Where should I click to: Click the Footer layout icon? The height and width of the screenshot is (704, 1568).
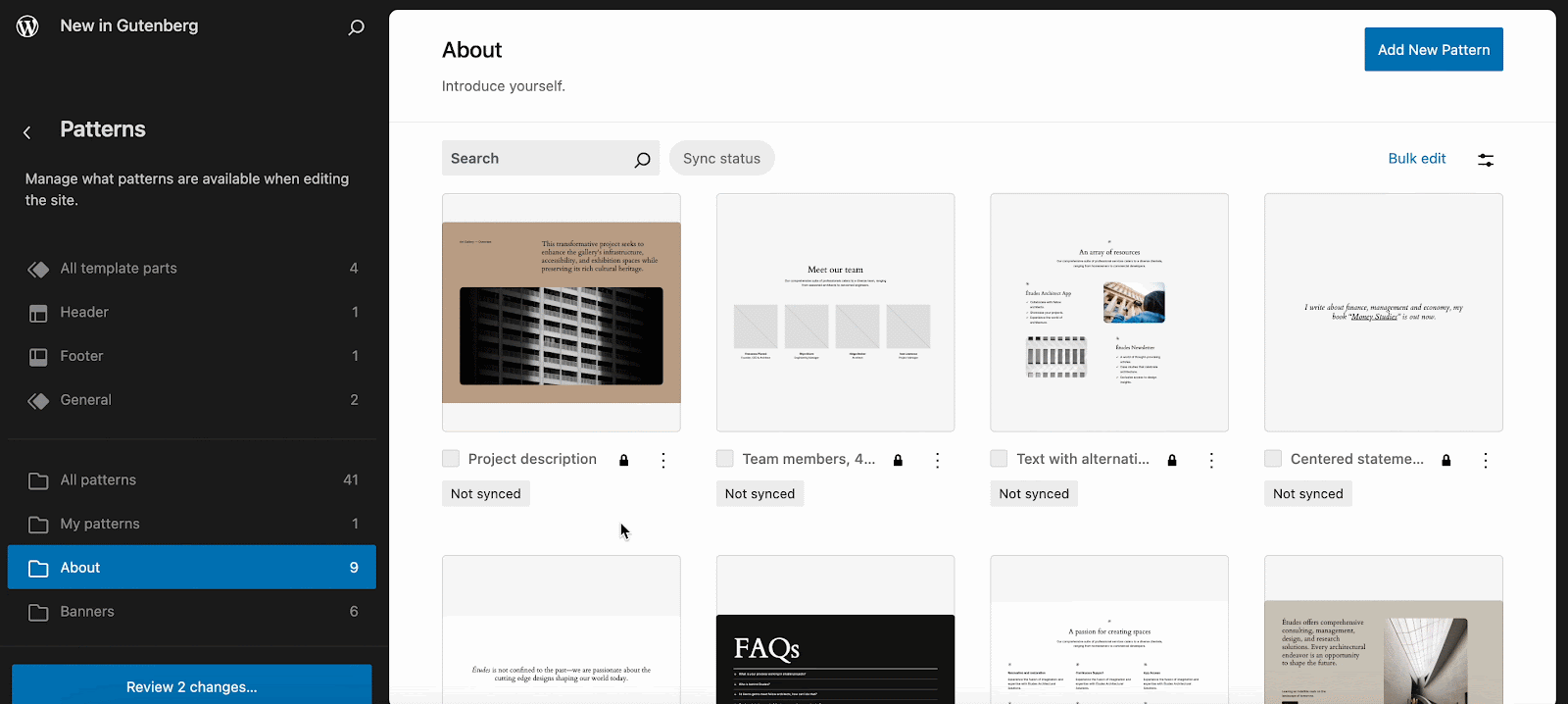click(38, 357)
